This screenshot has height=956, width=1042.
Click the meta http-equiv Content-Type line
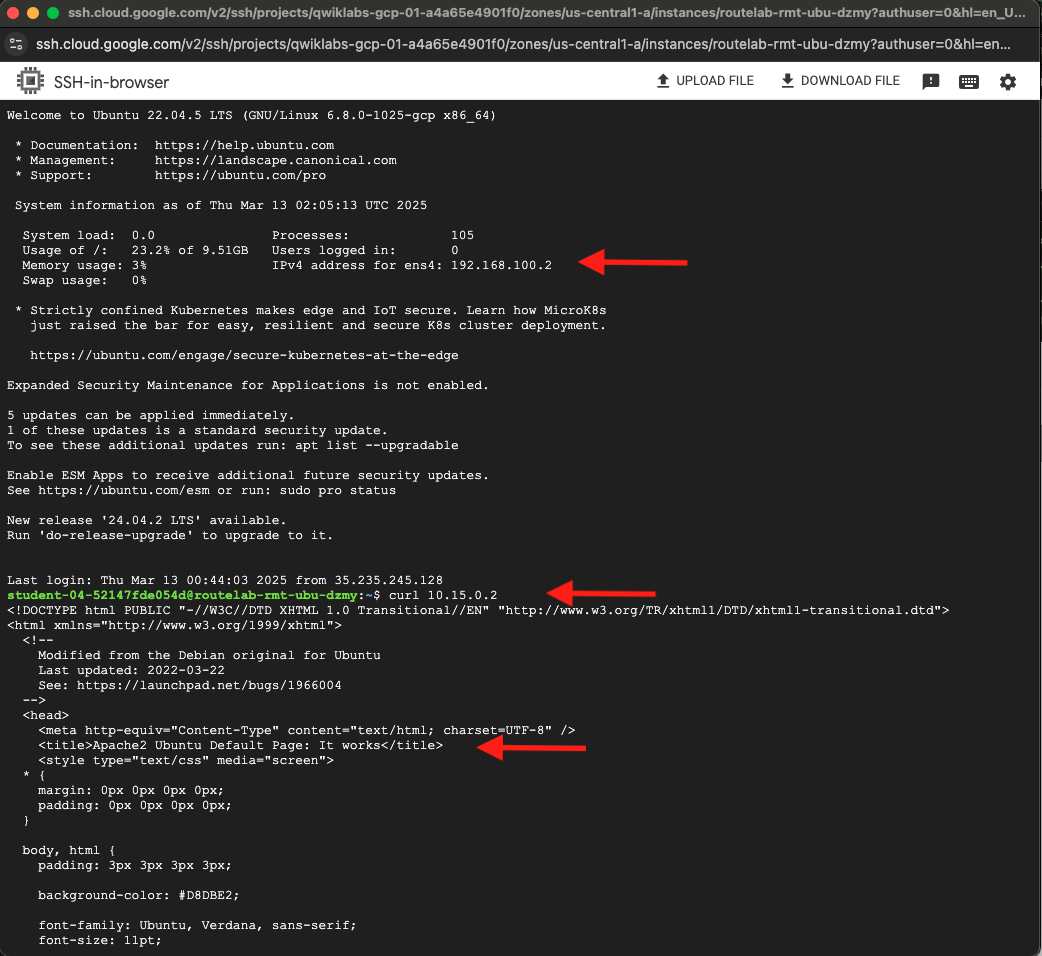coord(306,730)
